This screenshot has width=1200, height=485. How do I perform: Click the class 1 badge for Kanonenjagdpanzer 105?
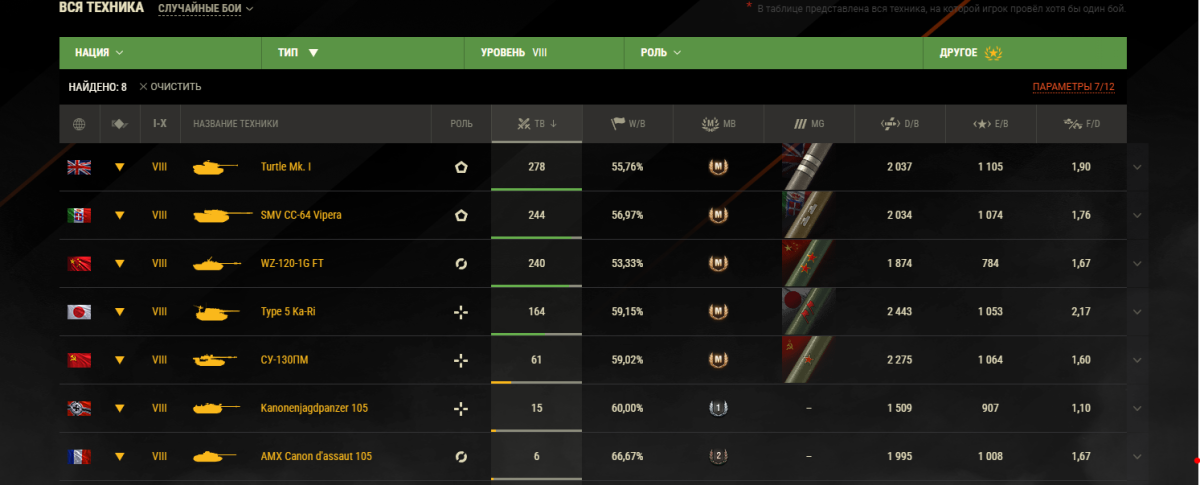717,408
